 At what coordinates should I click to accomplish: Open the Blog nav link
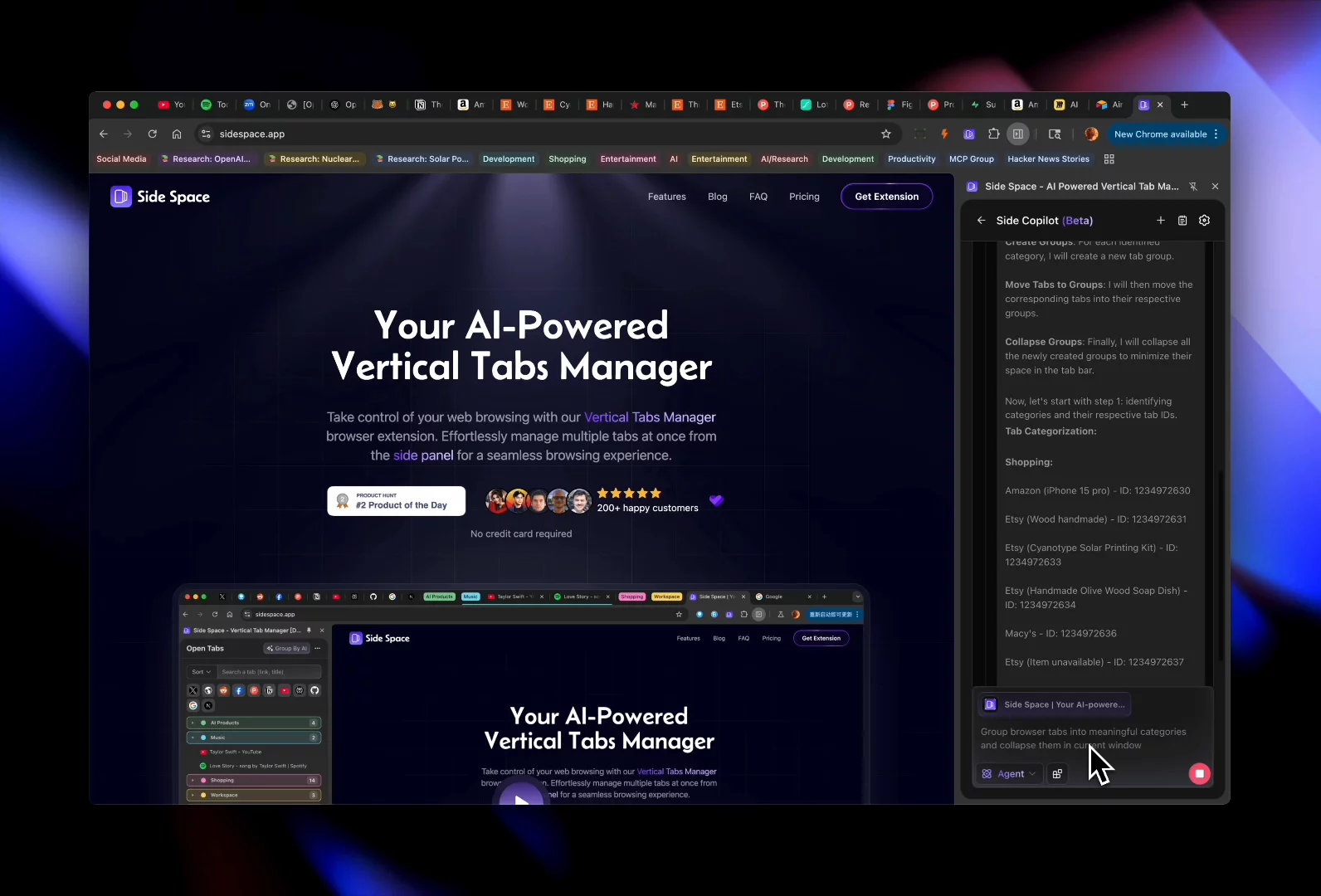pos(718,197)
